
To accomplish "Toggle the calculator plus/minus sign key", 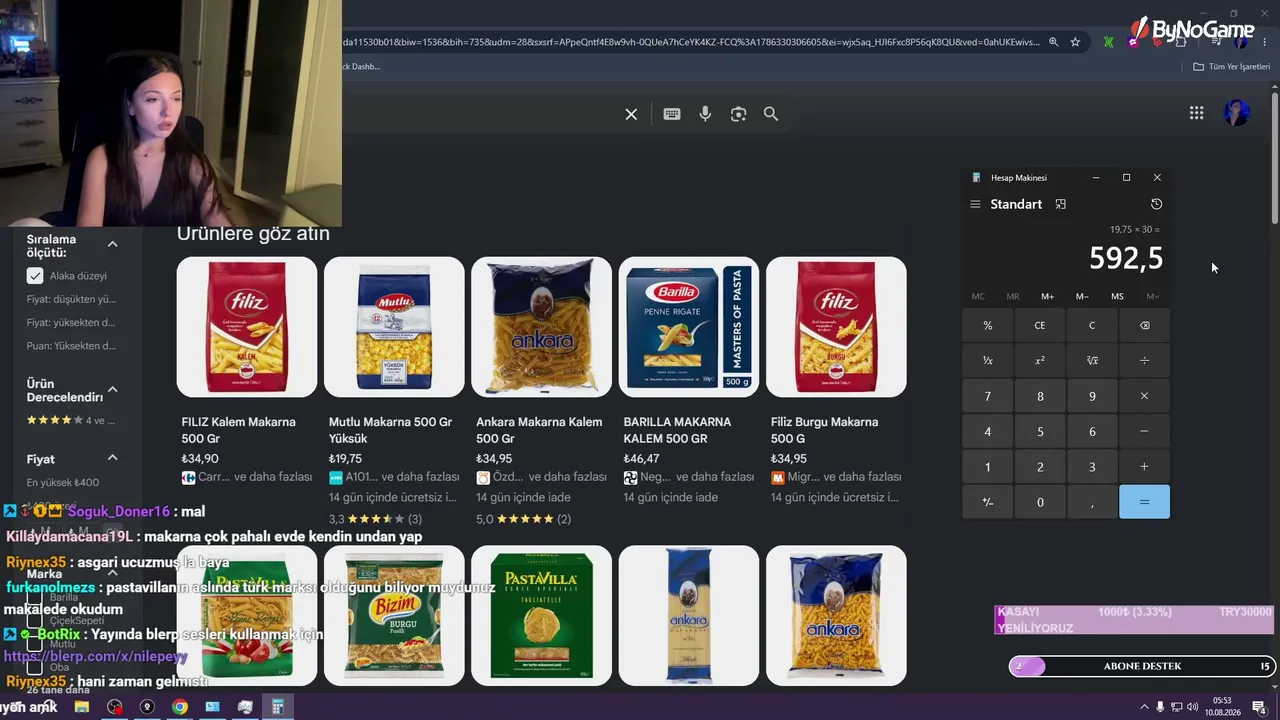I will click(x=988, y=502).
